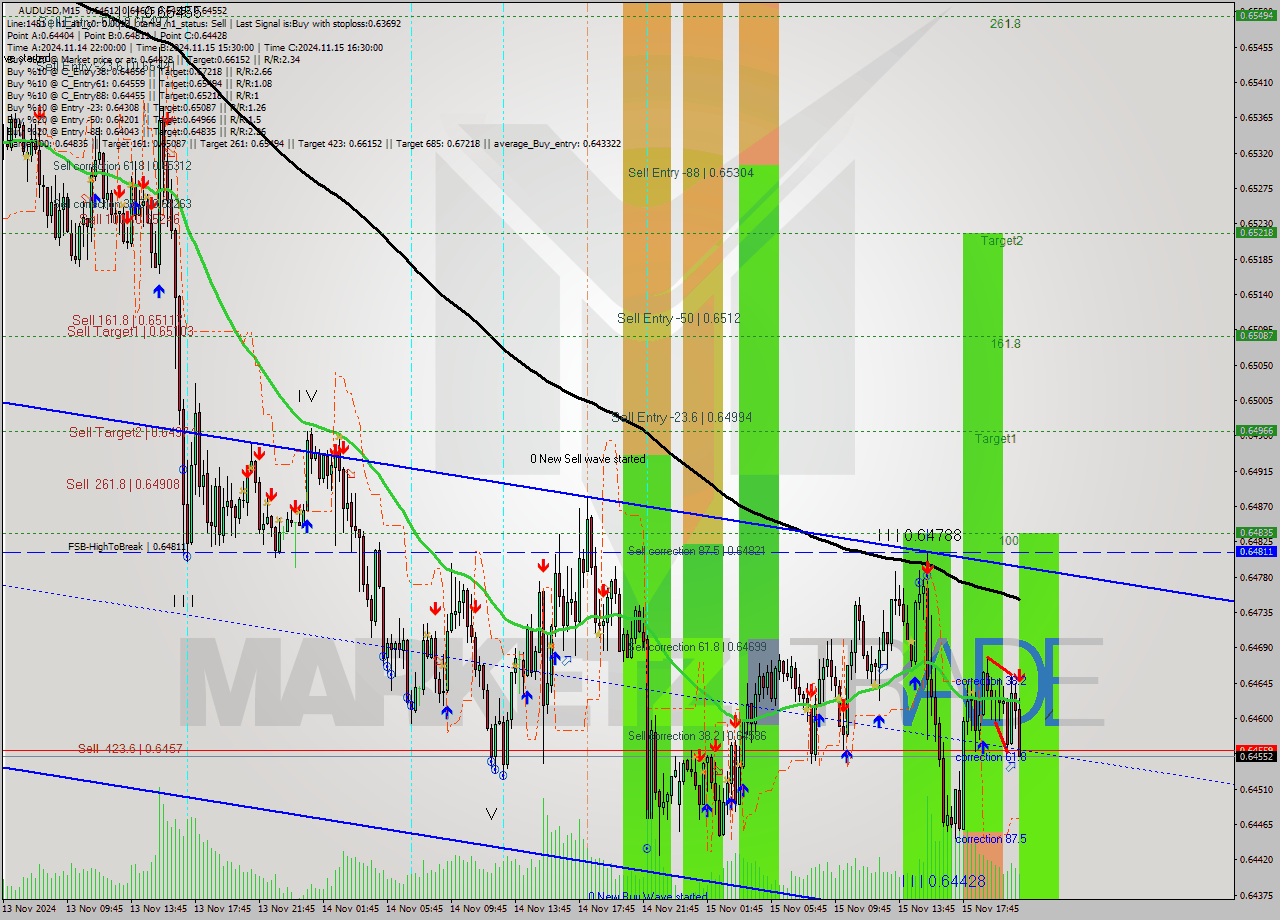The height and width of the screenshot is (920, 1280).
Task: Click the green 0.64835 price tag
Action: [x=1255, y=532]
